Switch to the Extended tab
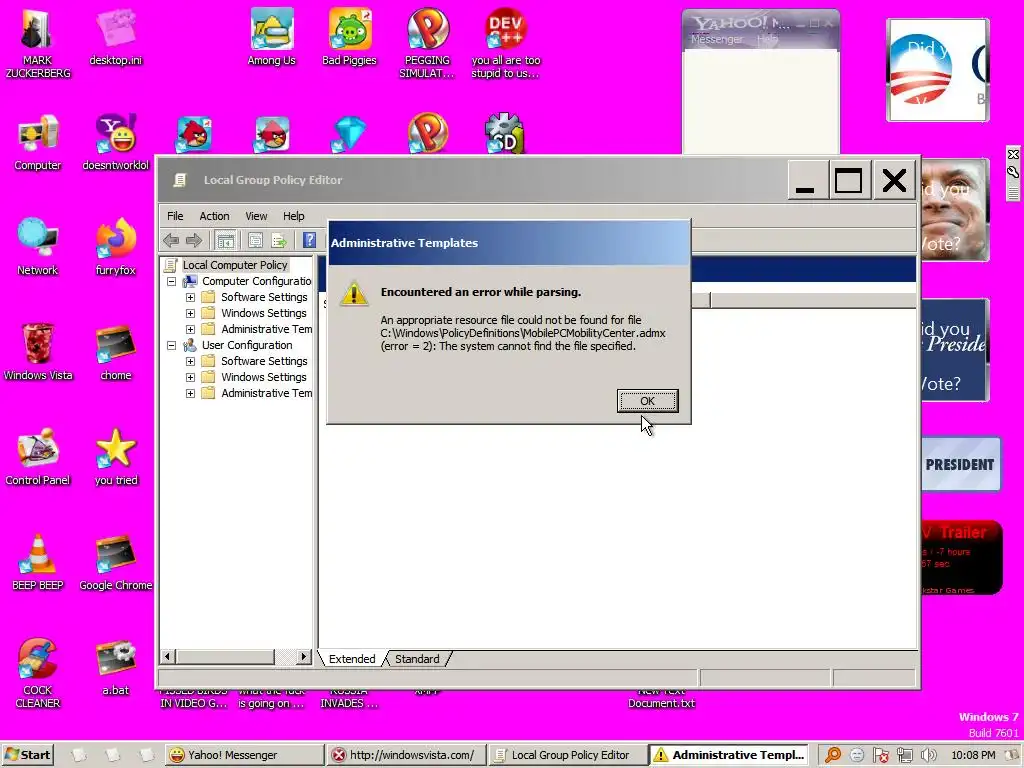This screenshot has width=1024, height=768. point(352,659)
